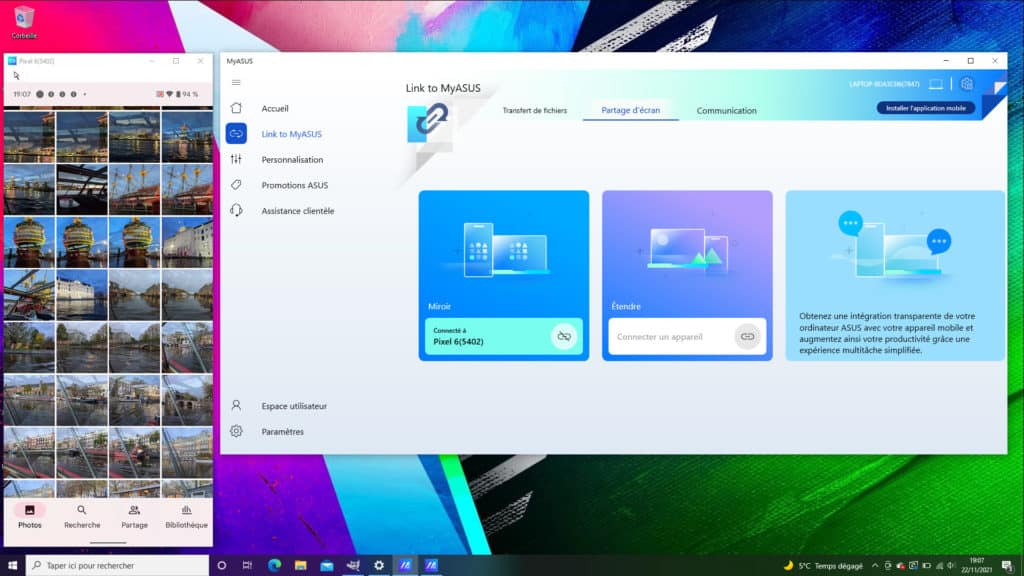Image resolution: width=1024 pixels, height=576 pixels.
Task: Select the Partage d'écran tab
Action: click(630, 110)
